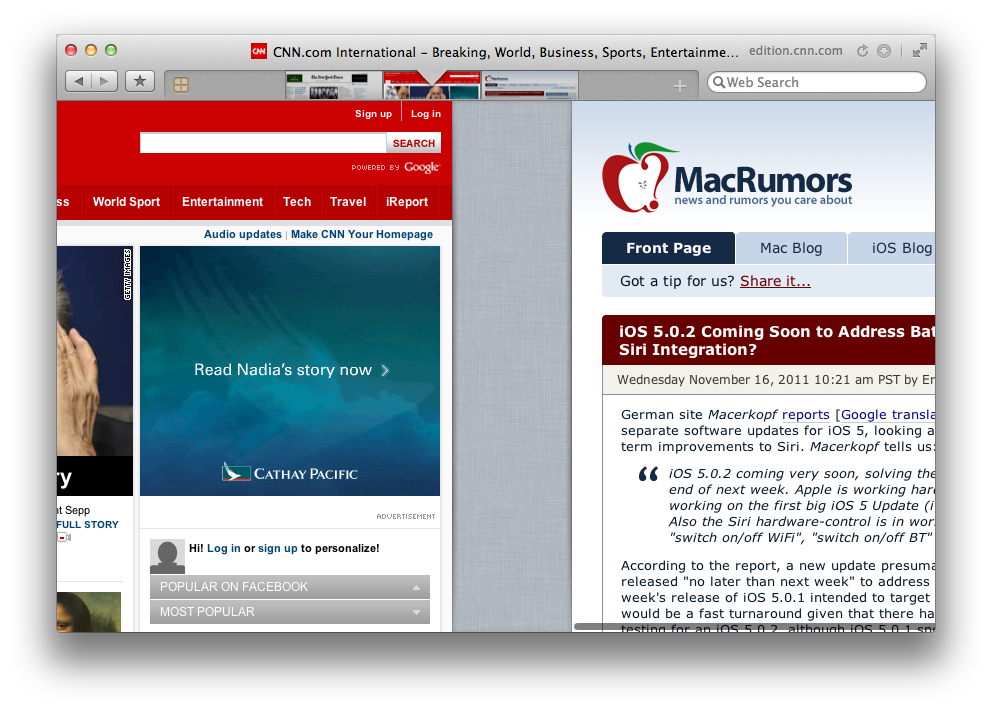Switch to the iOS Blog tab
The width and height of the screenshot is (992, 711).
pyautogui.click(x=892, y=248)
